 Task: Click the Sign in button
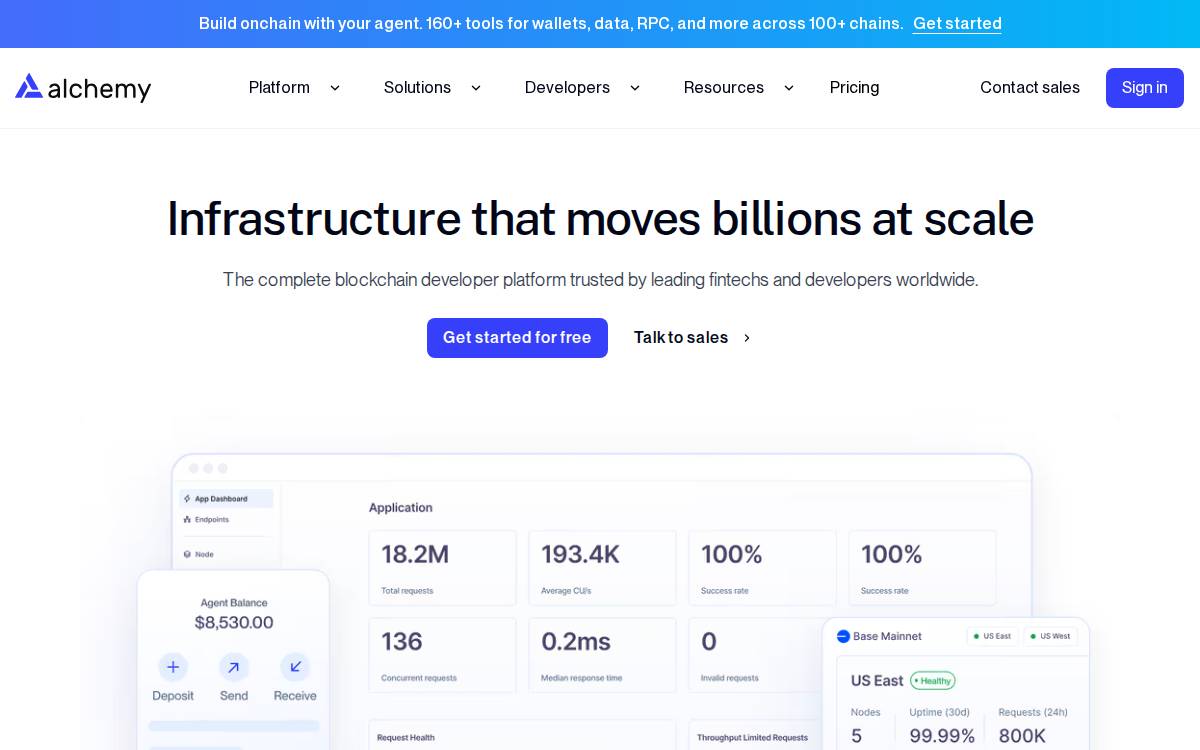pyautogui.click(x=1145, y=88)
